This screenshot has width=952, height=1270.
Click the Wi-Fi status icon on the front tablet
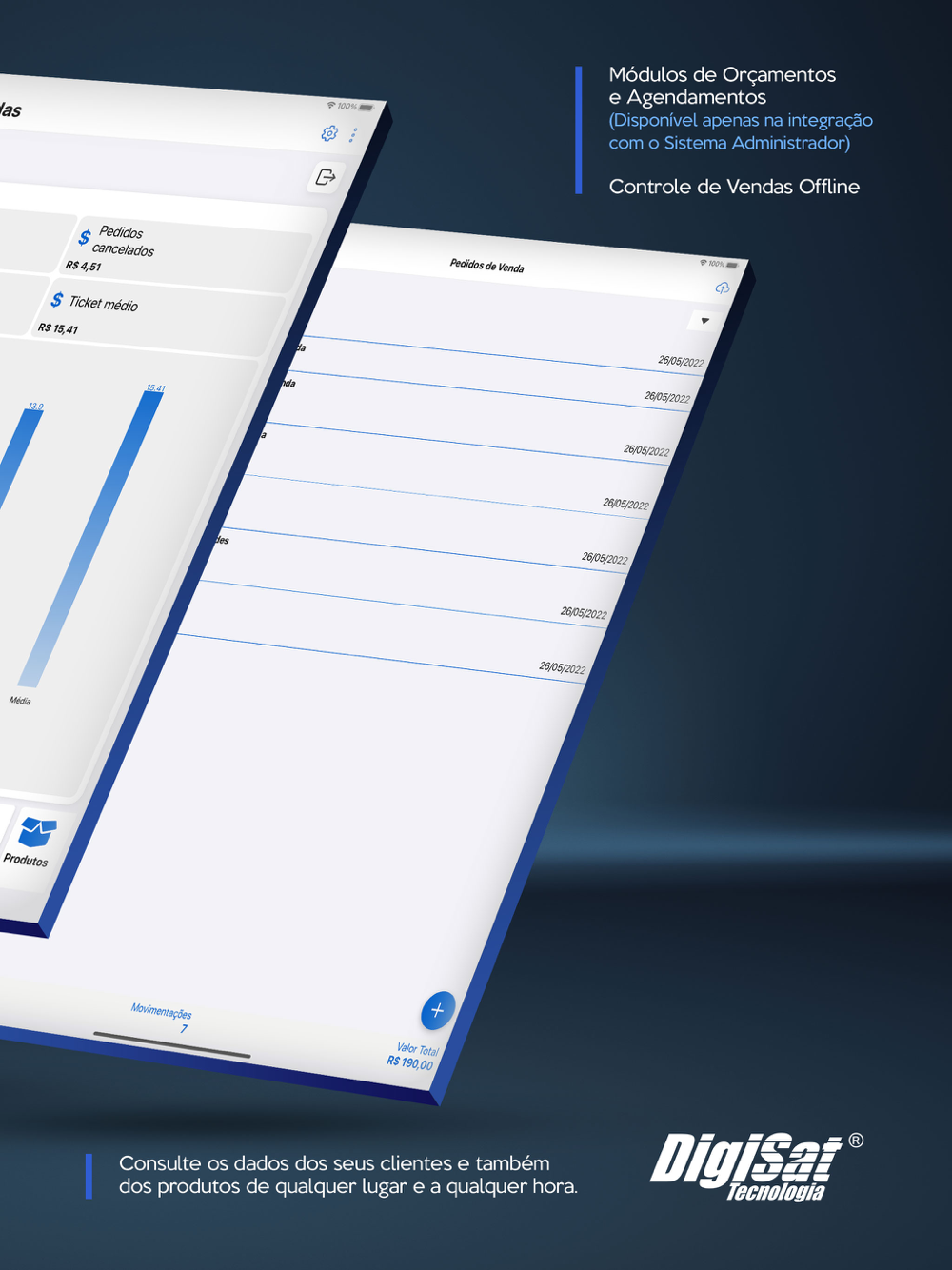[331, 105]
